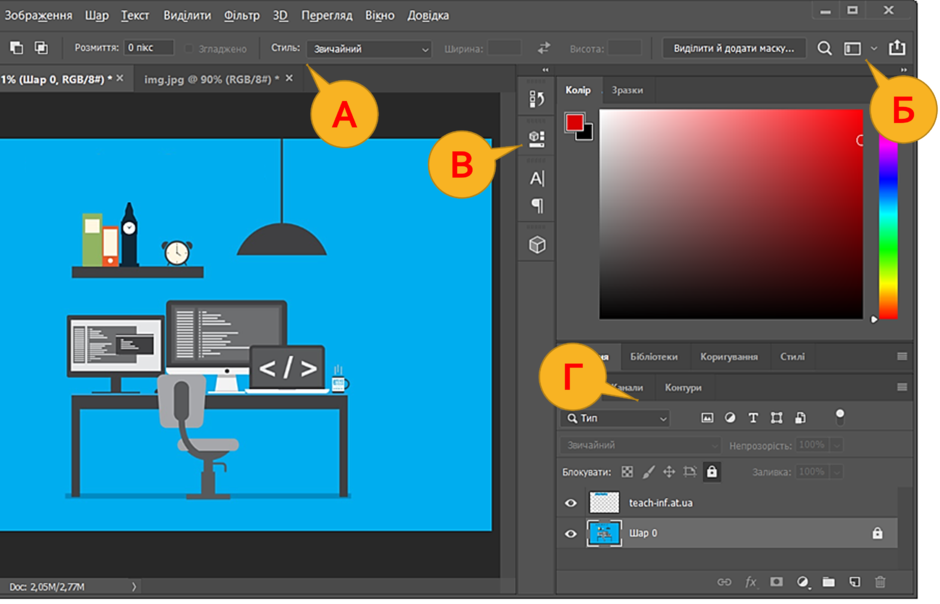
Task: Open the search magnifier in options bar
Action: [x=825, y=48]
